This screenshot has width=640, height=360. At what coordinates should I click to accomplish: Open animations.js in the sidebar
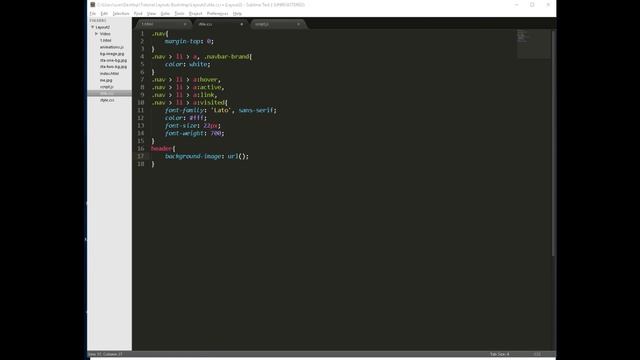tap(111, 47)
